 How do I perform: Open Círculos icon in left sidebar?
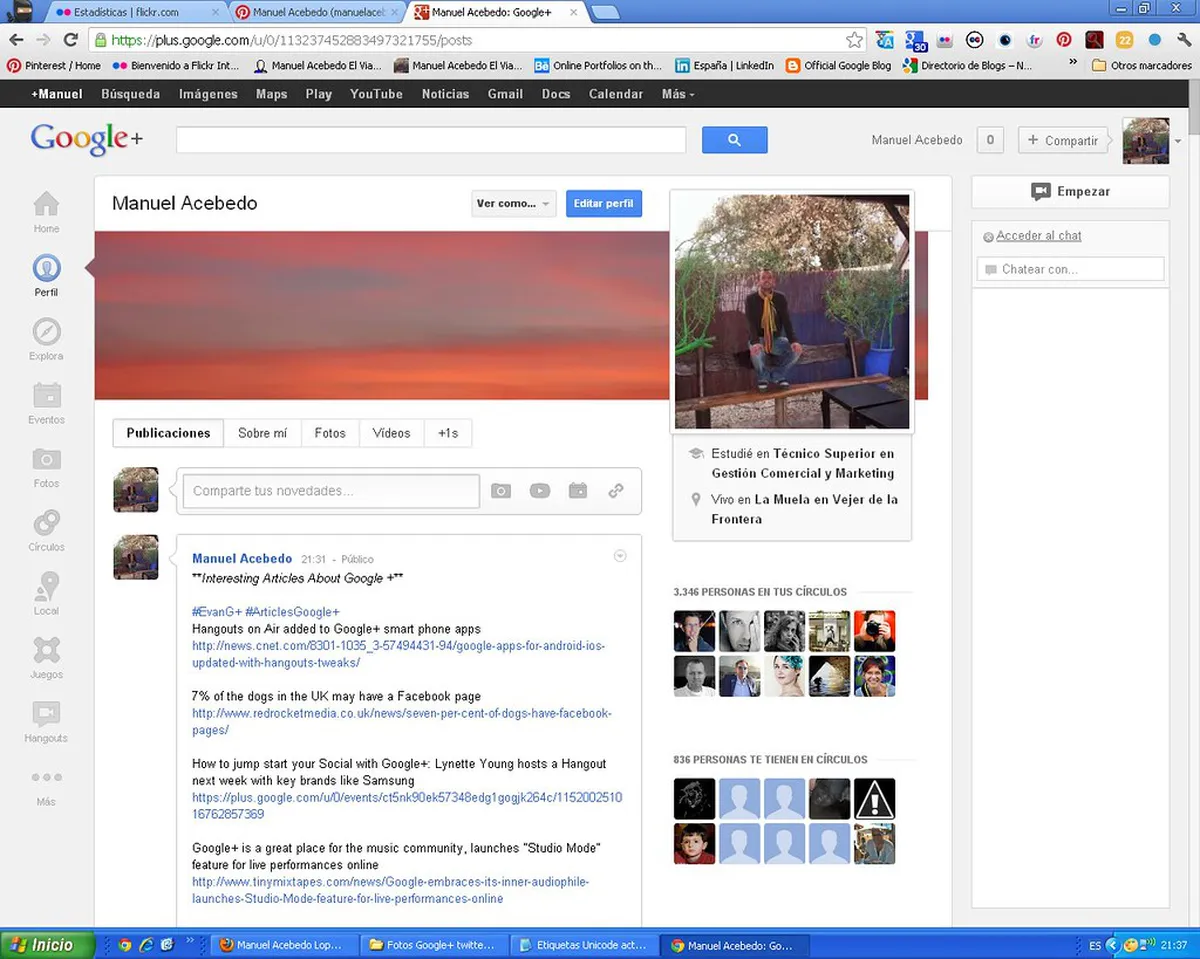(46, 523)
